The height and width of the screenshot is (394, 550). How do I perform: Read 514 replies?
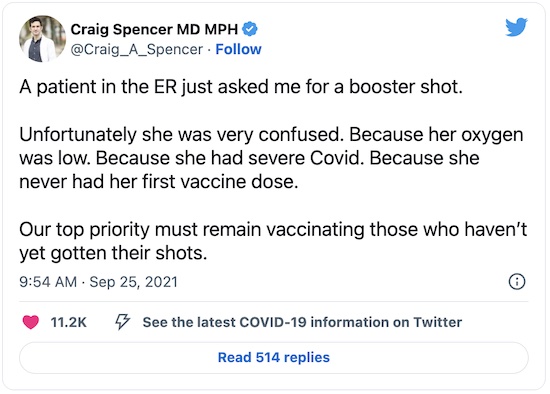pyautogui.click(x=274, y=358)
